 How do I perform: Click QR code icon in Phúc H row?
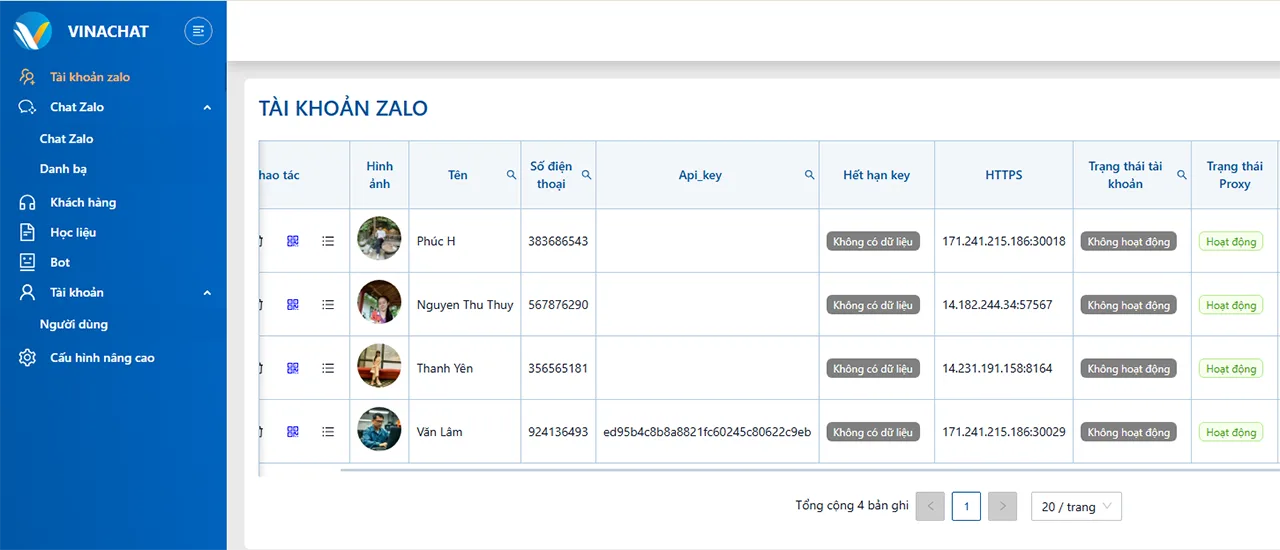click(x=293, y=241)
